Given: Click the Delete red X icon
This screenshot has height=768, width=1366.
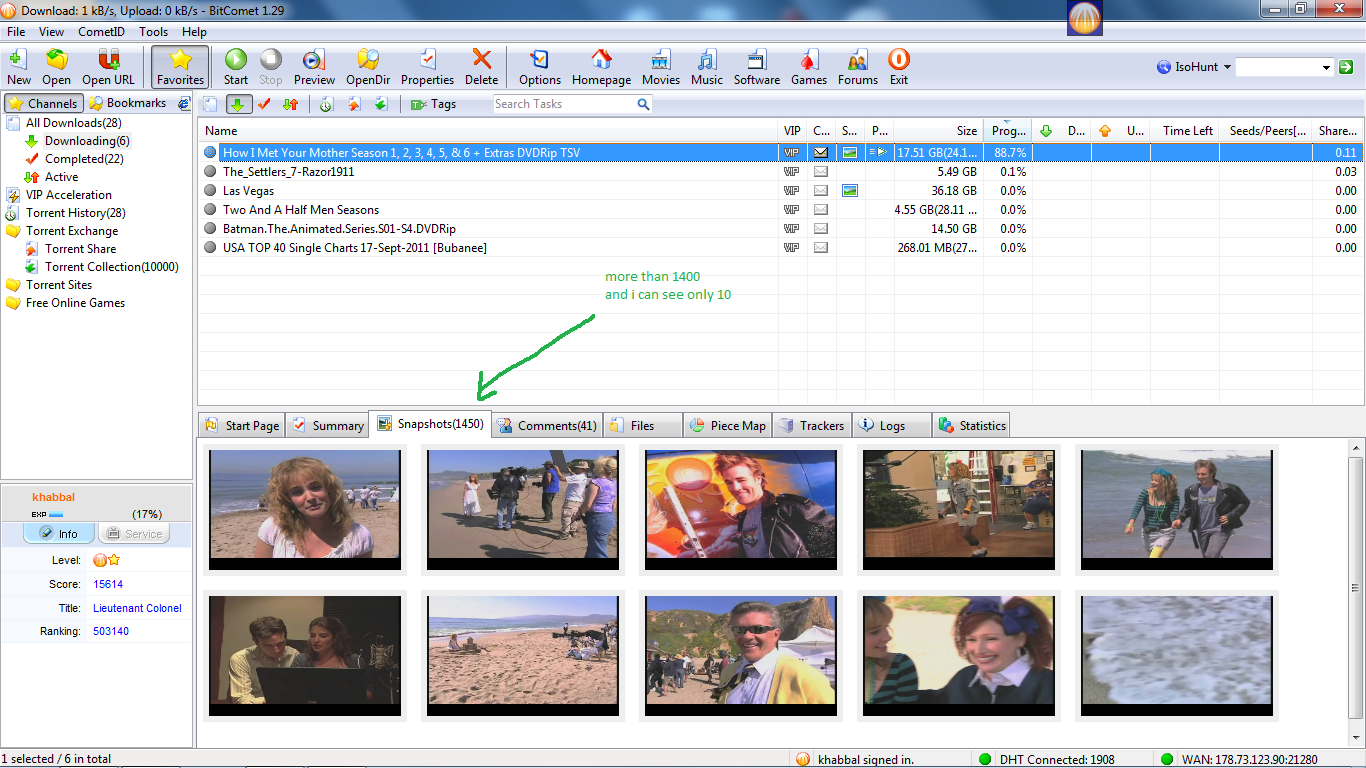Looking at the screenshot, I should click(481, 67).
